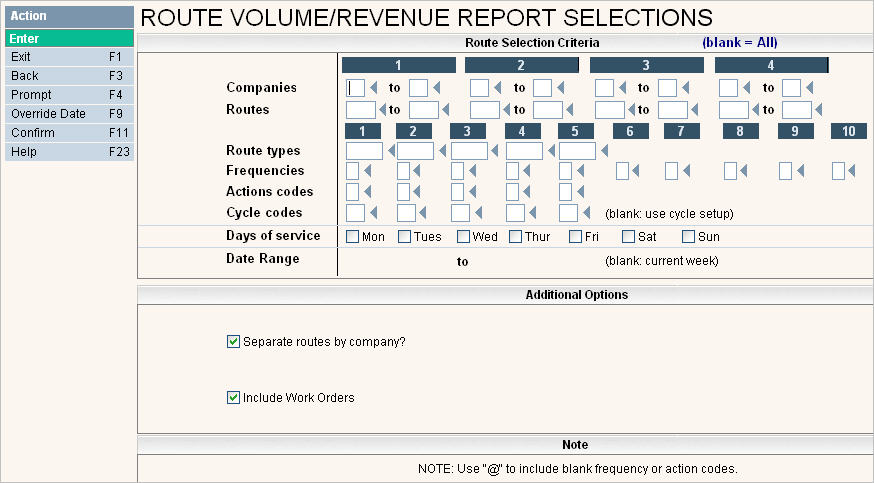
Task: Choose Back F3 from Action menu
Action: coord(69,76)
